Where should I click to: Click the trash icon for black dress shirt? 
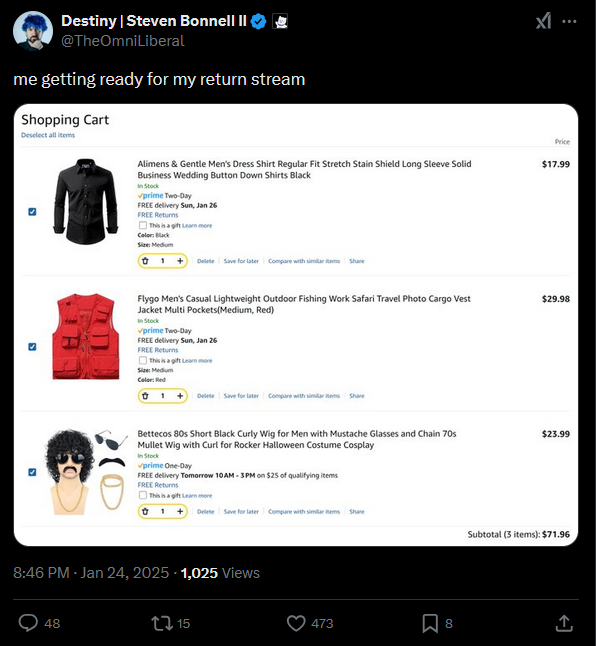[x=145, y=261]
